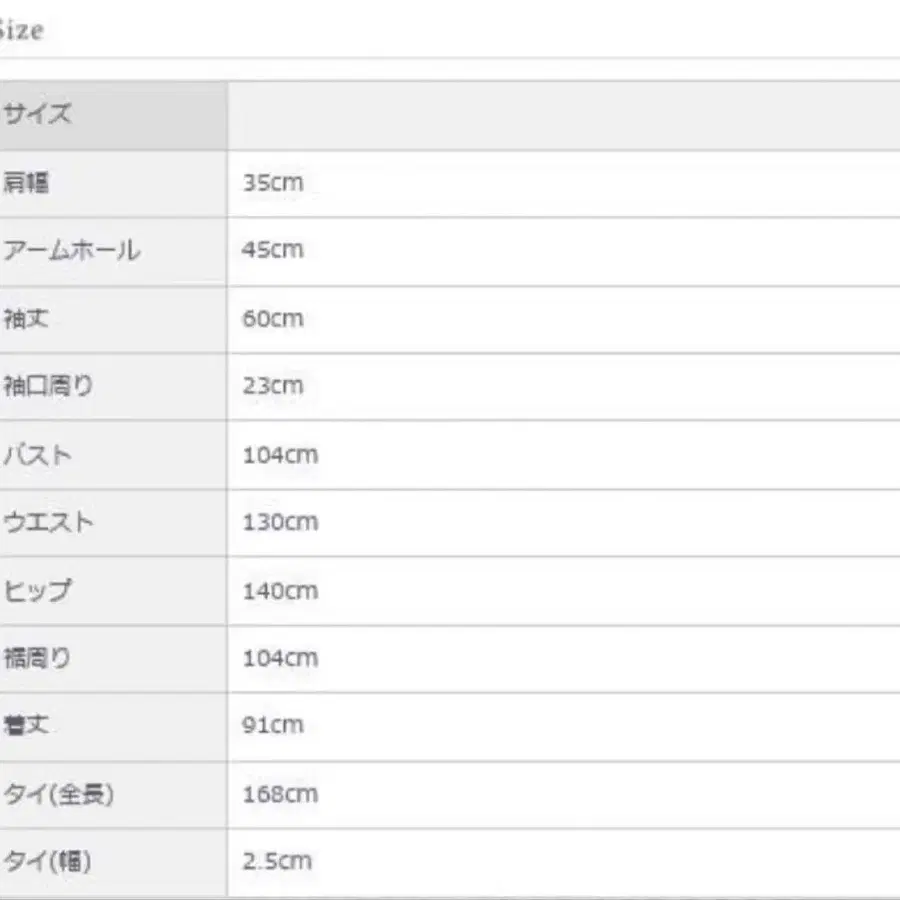900x900 pixels.
Task: Select the 130cm waist value
Action: 280,523
